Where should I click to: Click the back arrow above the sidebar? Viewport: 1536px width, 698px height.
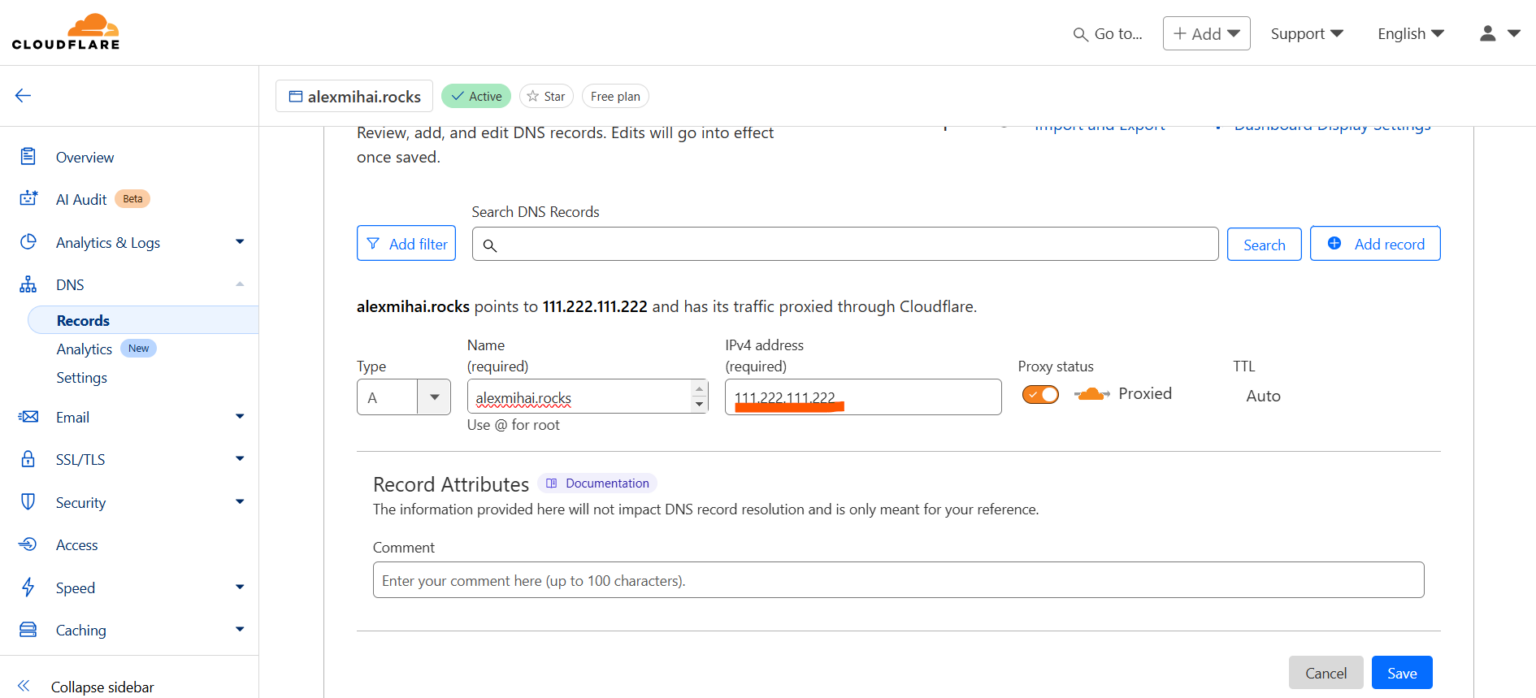[22, 95]
